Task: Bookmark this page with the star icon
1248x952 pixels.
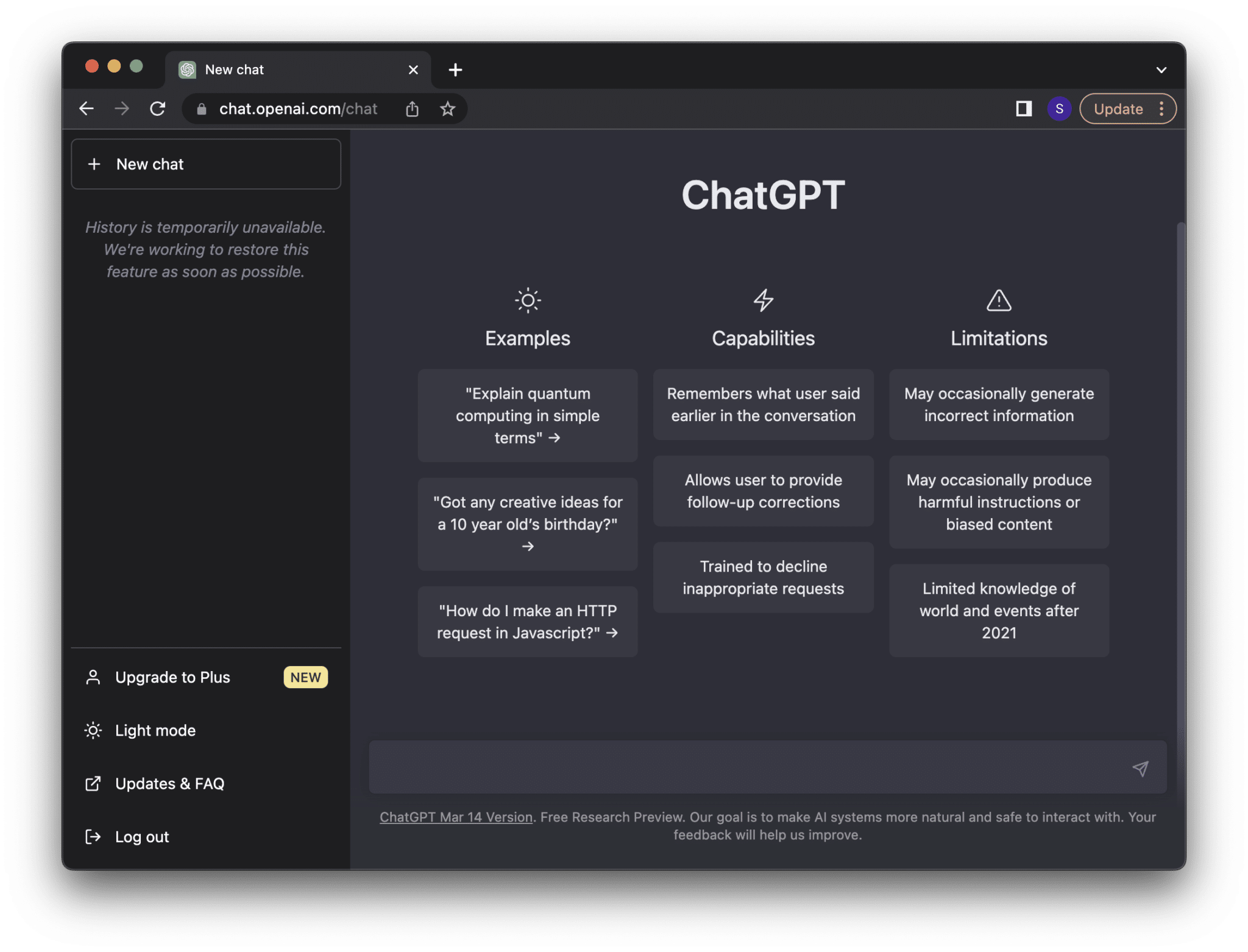Action: click(x=448, y=108)
